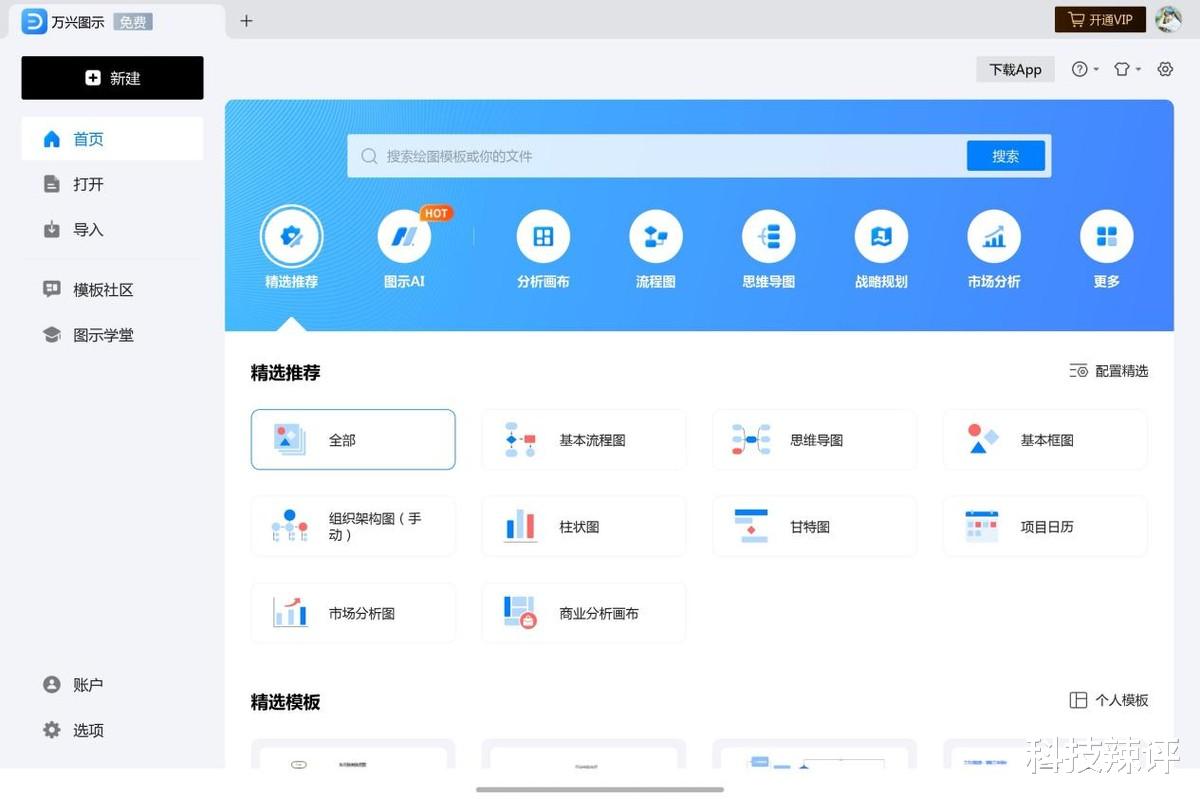Image resolution: width=1200 pixels, height=799 pixels.
Task: Click the 精选推荐 category icon
Action: [x=291, y=237]
